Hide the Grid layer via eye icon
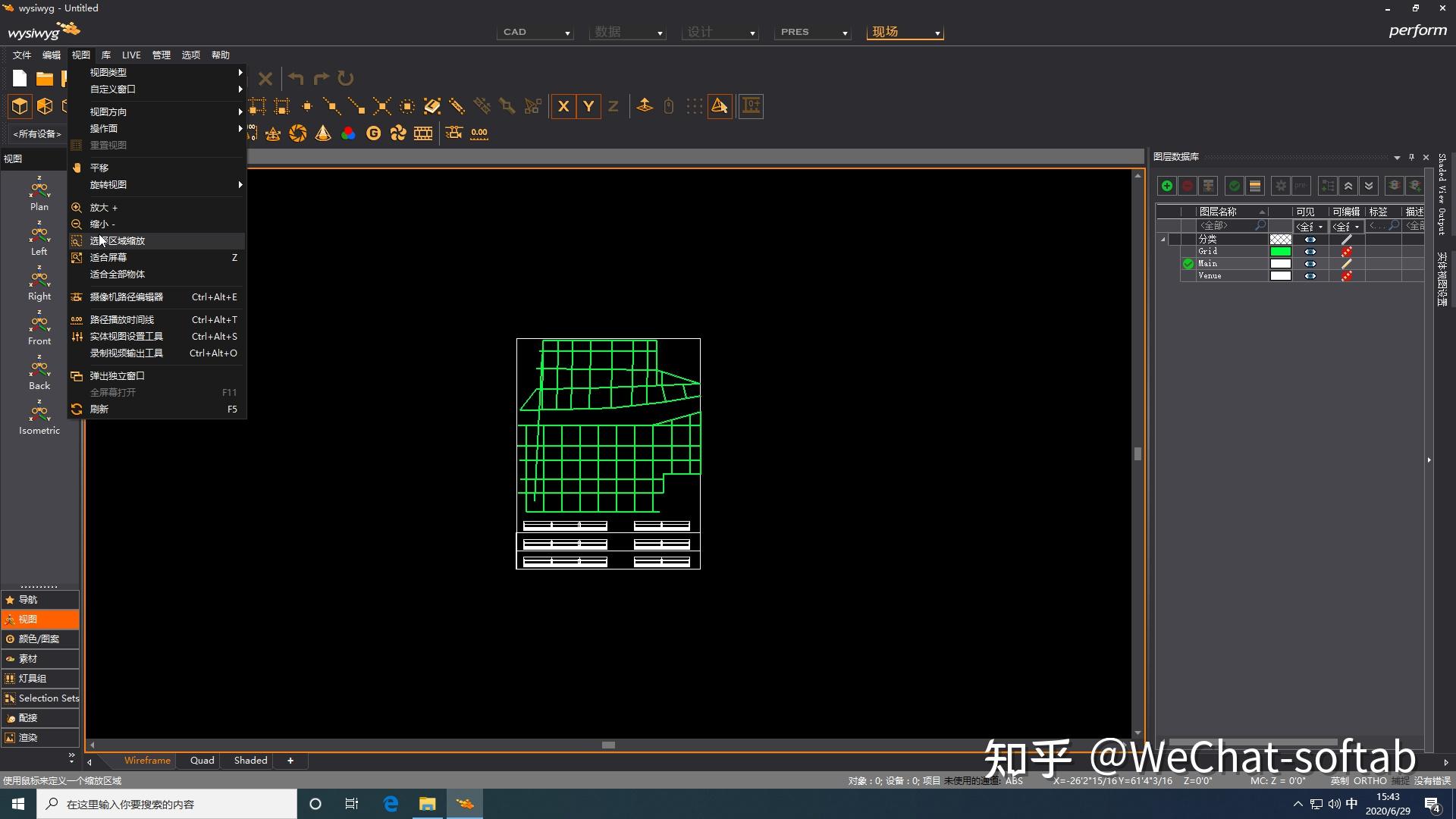Image resolution: width=1456 pixels, height=819 pixels. point(1310,252)
